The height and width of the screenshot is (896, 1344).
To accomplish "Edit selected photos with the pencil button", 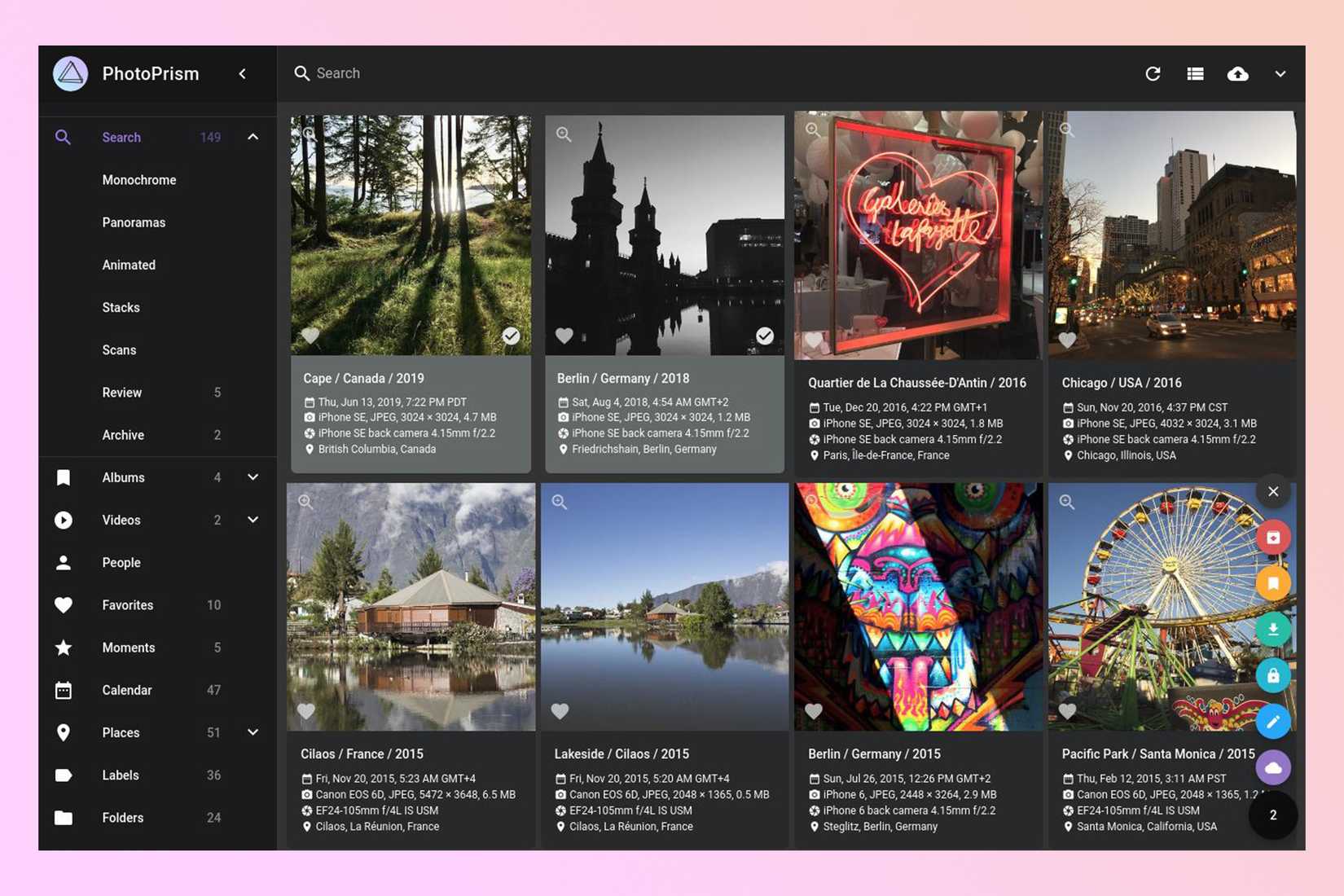I will tap(1273, 722).
